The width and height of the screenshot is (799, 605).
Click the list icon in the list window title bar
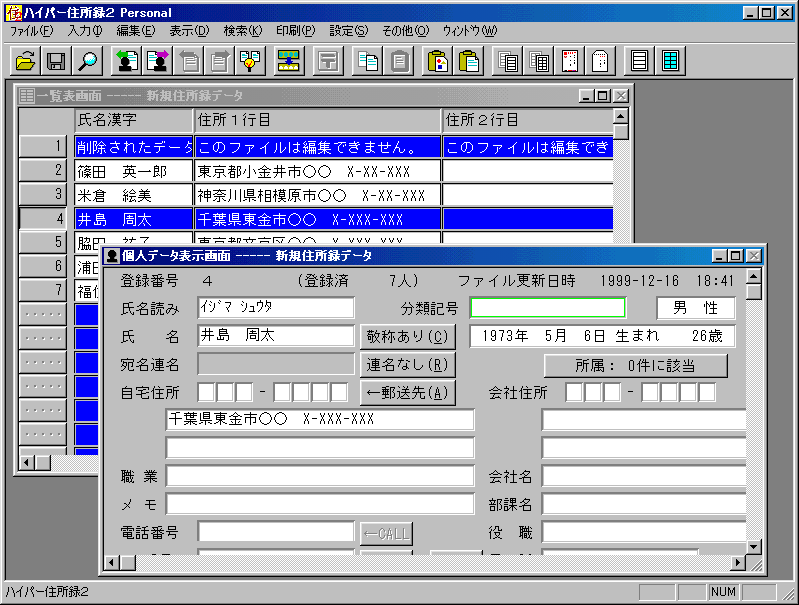pyautogui.click(x=26, y=96)
